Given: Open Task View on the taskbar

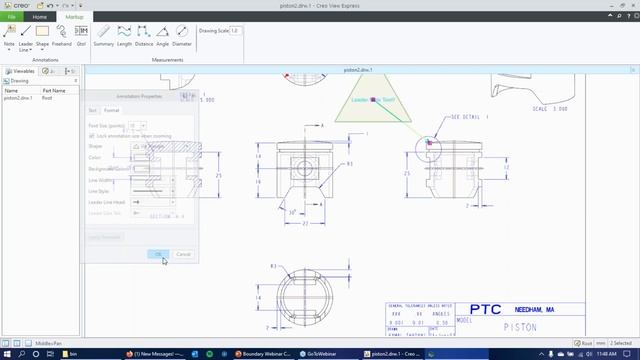Looking at the screenshot, I should (50, 354).
